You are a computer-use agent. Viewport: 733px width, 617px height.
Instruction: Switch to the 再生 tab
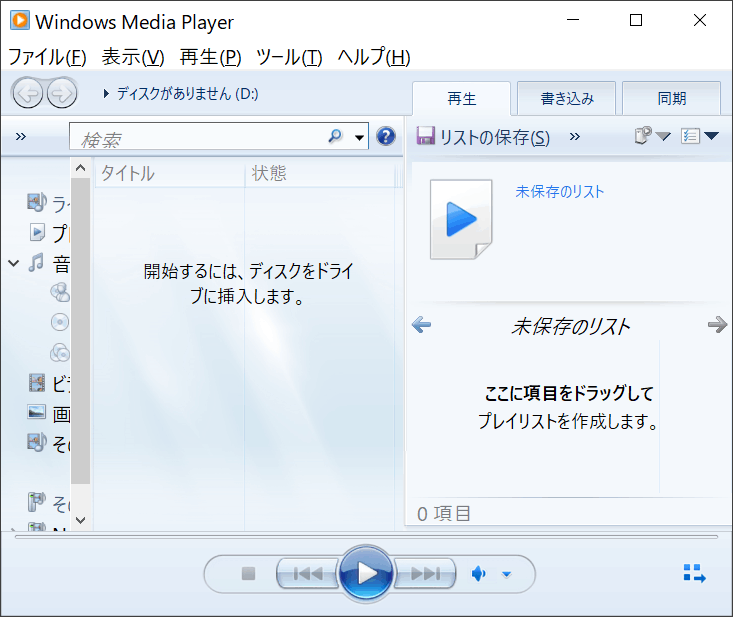click(461, 99)
